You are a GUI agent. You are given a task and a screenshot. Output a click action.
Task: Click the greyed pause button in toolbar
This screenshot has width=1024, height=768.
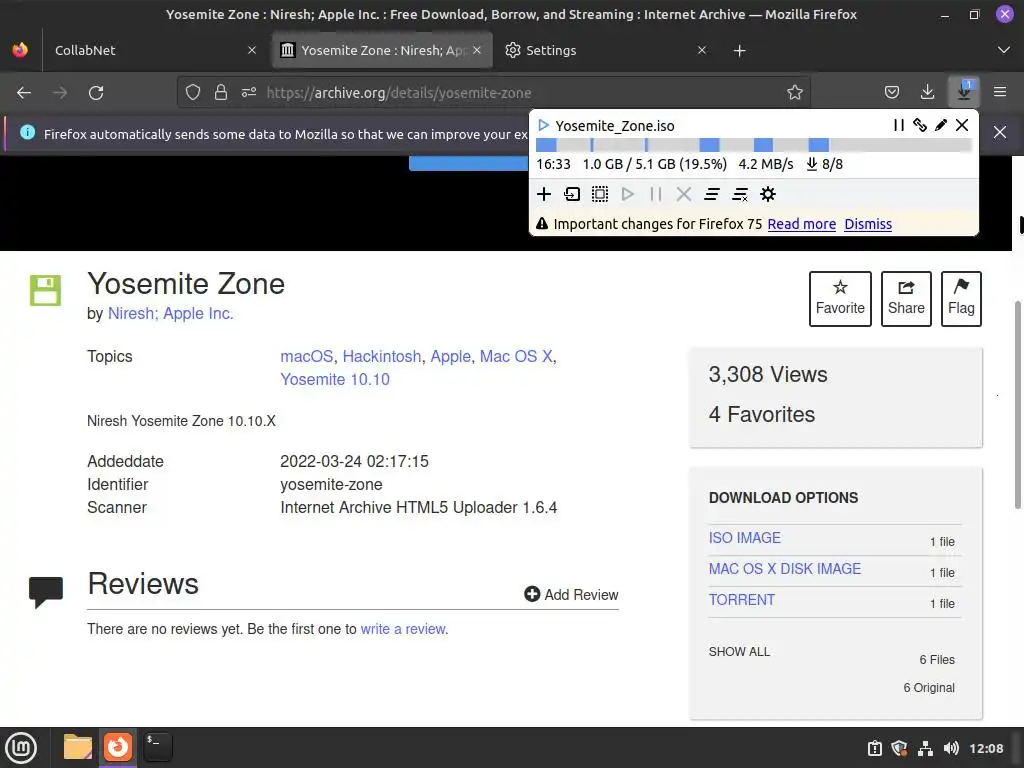point(656,194)
